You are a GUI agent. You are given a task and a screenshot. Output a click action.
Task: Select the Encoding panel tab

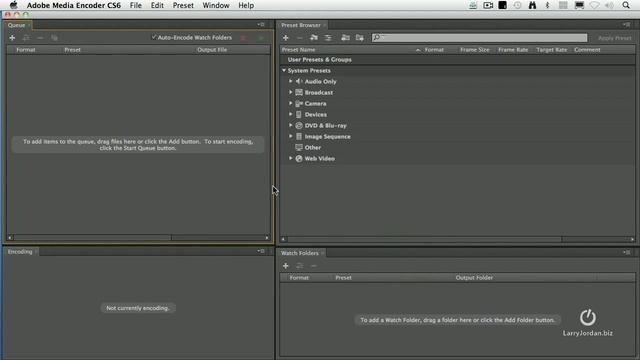click(x=20, y=252)
